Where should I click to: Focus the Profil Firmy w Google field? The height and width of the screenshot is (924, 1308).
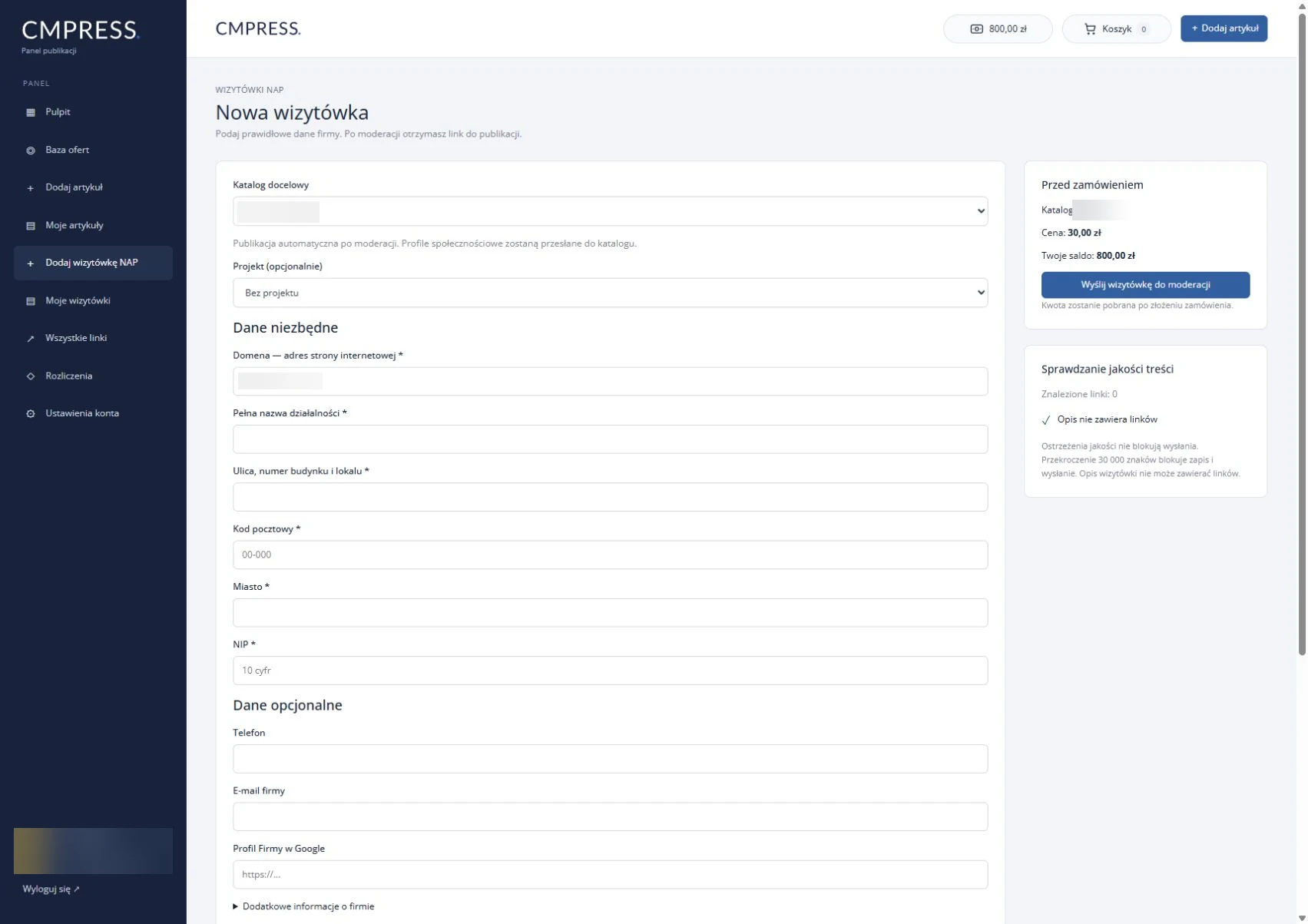(x=610, y=875)
